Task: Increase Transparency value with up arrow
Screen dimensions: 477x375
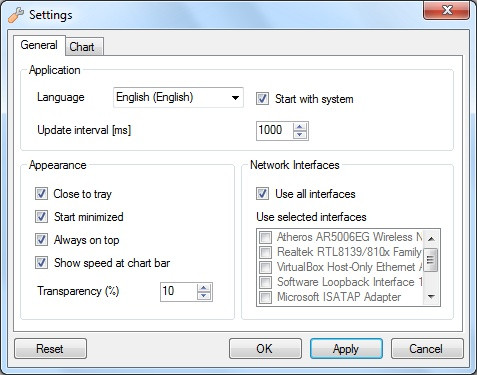Action: (204, 288)
